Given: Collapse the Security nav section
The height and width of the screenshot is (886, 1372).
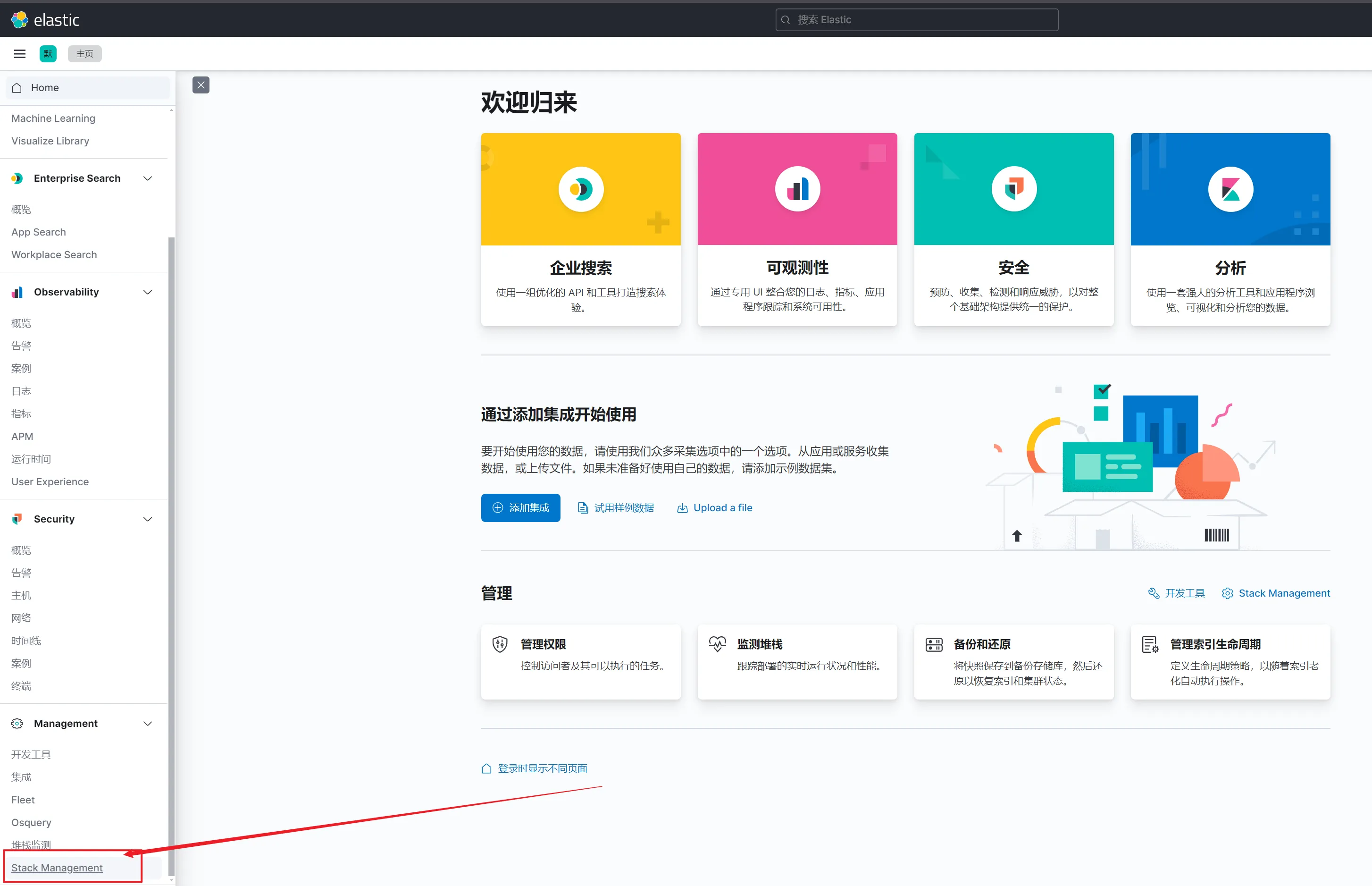Looking at the screenshot, I should (x=148, y=519).
